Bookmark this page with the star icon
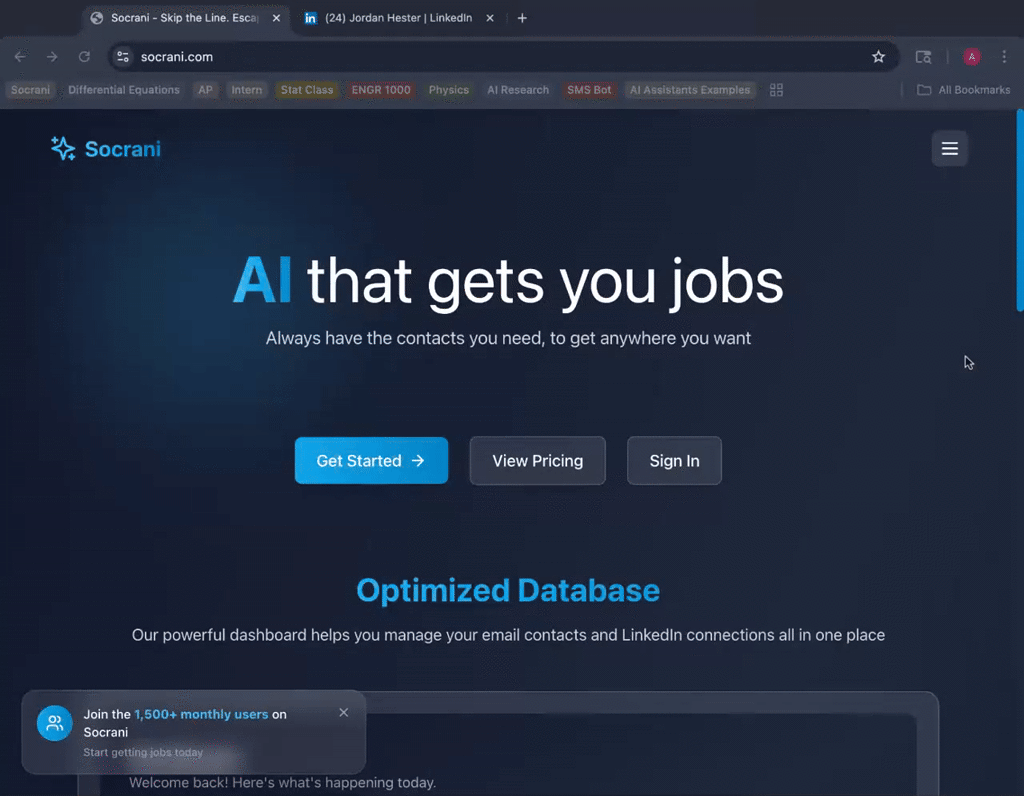This screenshot has width=1024, height=796. tap(878, 57)
